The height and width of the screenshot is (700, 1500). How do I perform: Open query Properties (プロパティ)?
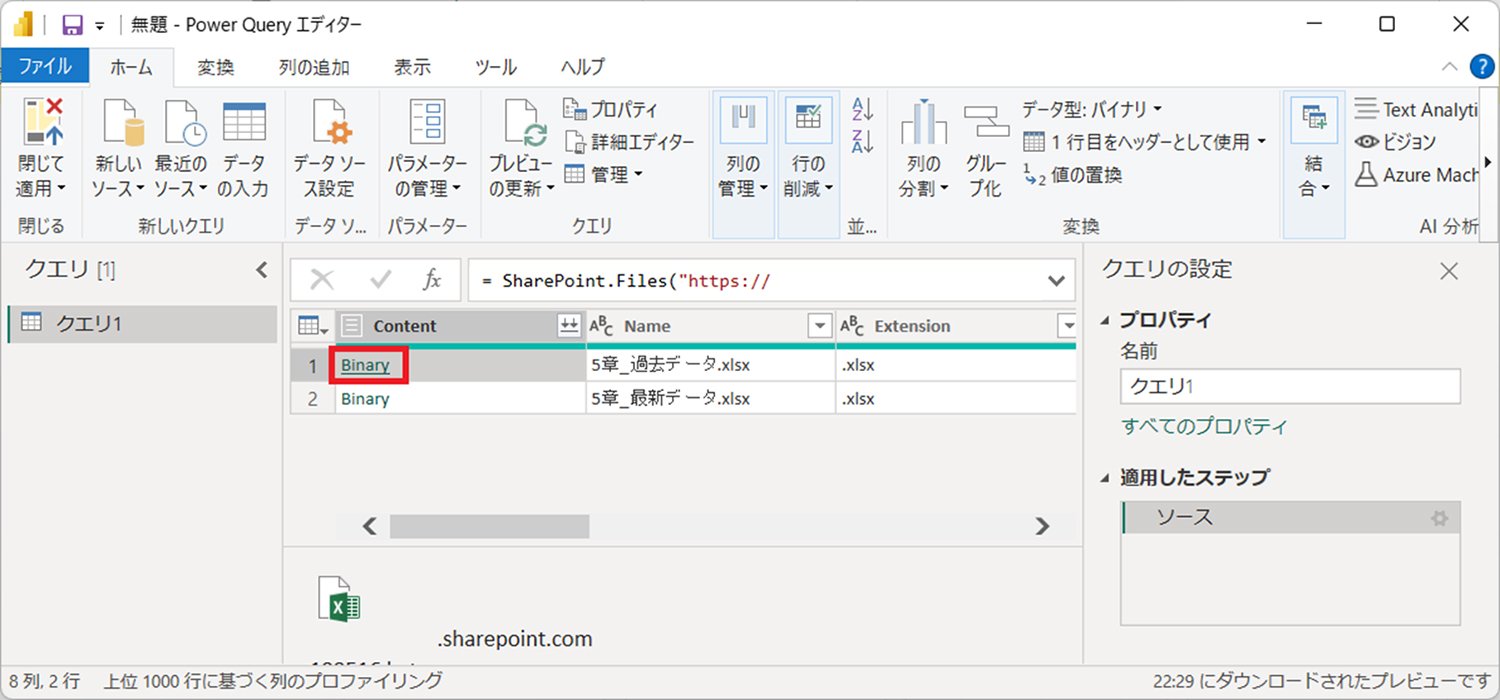tap(611, 109)
